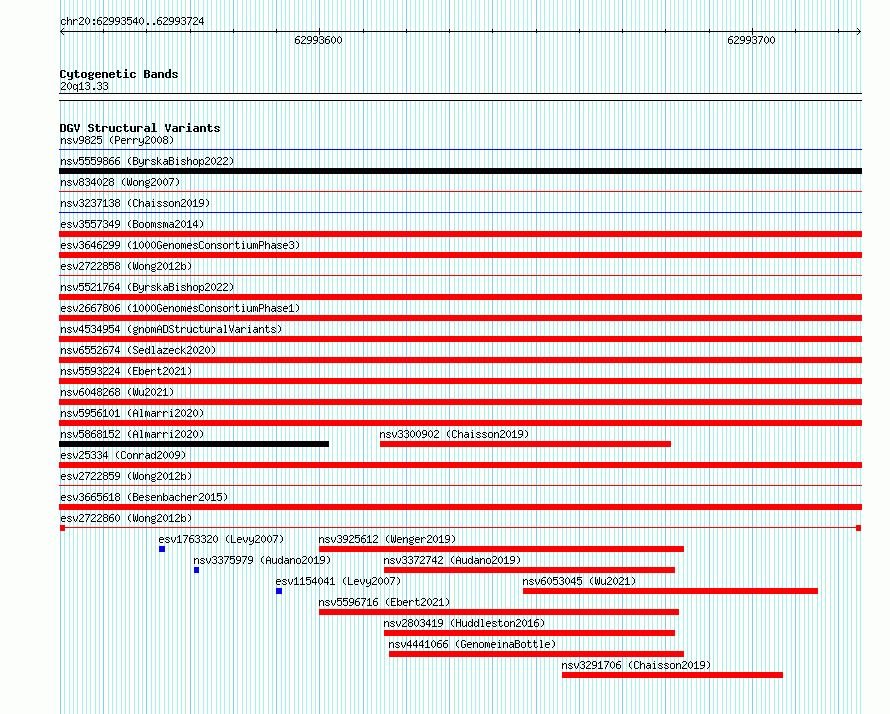The image size is (890, 714).
Task: Click the red bar under nsv3291706
Action: (672, 675)
